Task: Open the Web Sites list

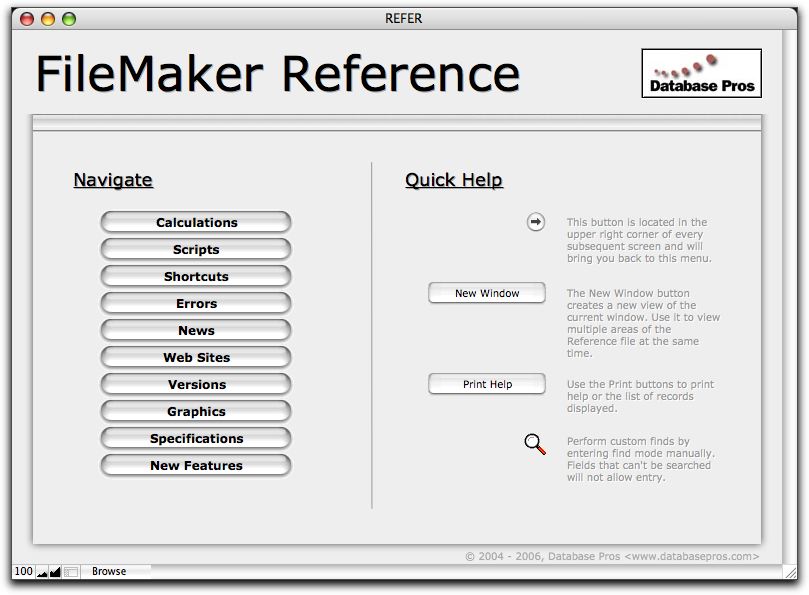Action: click(196, 357)
